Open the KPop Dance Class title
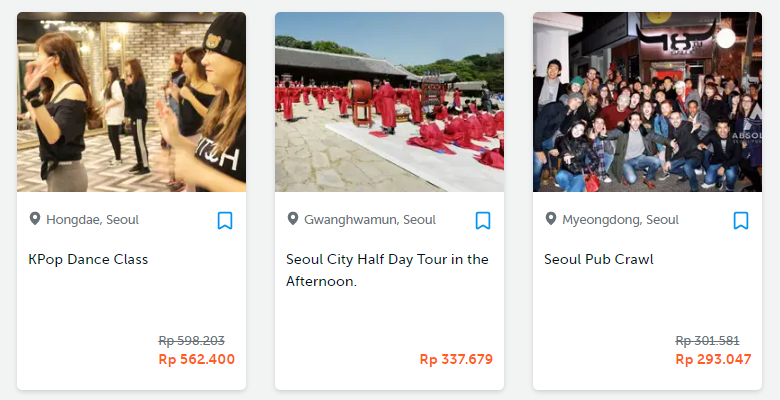Screen dimensions: 780x400 point(89,259)
